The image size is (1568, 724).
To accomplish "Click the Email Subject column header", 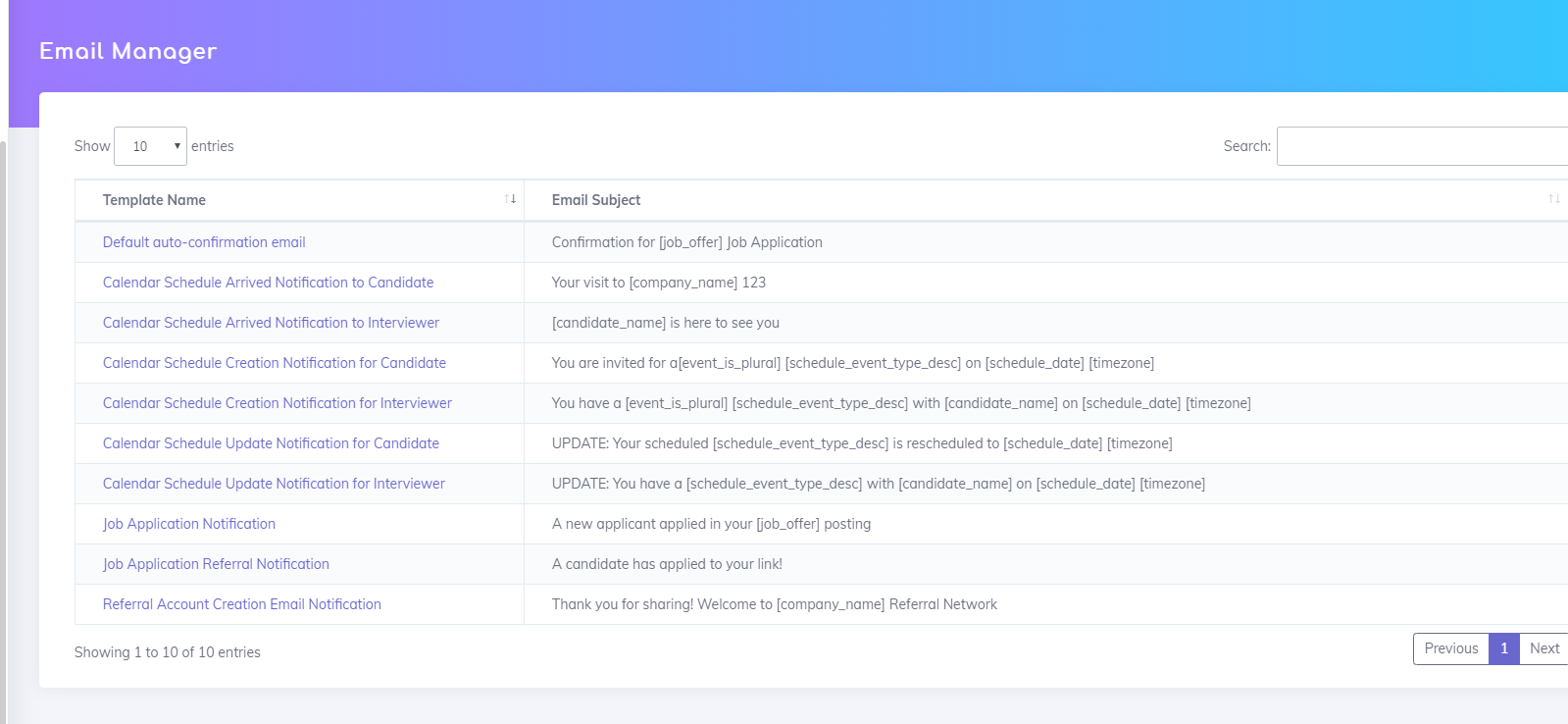I will [x=1046, y=200].
